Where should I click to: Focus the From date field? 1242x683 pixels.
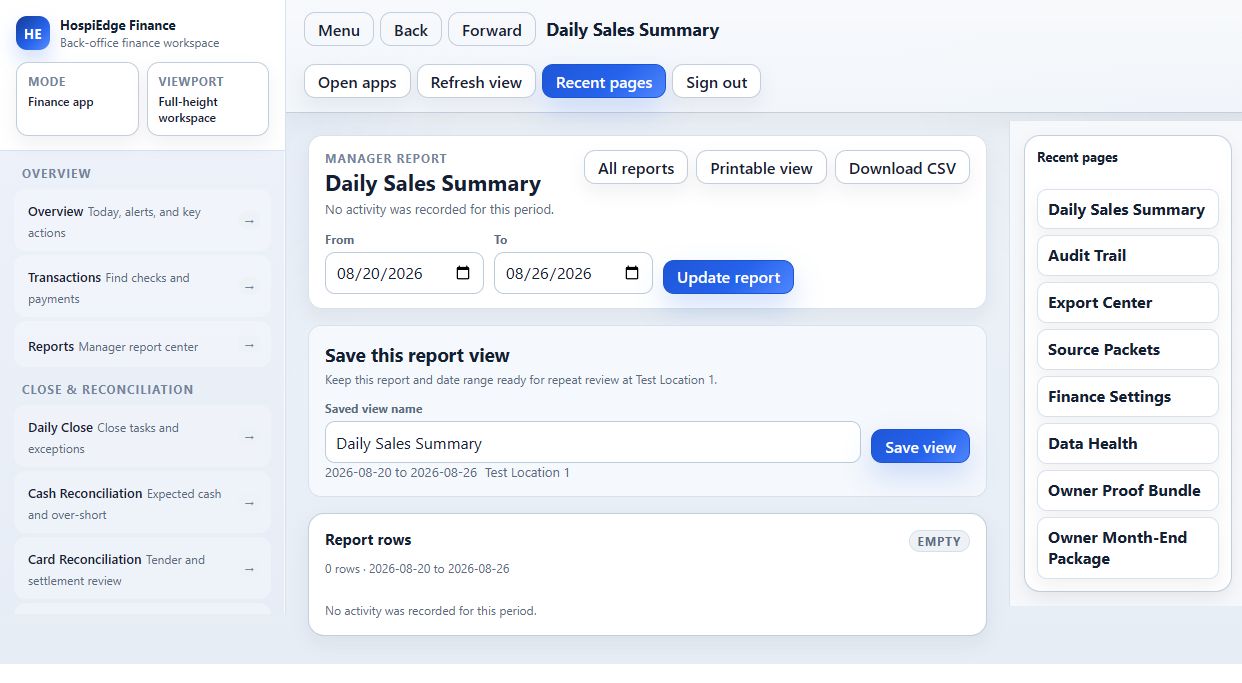pos(404,273)
